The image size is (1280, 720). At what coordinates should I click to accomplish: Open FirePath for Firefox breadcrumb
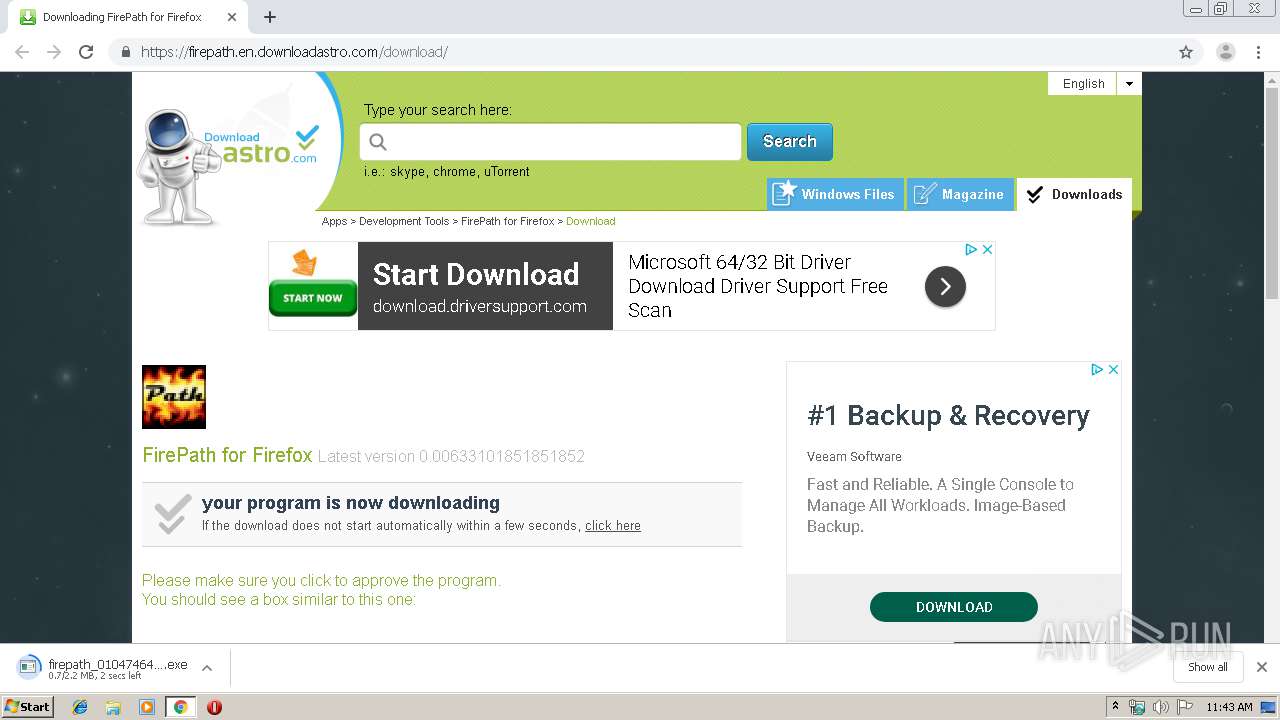coord(508,221)
